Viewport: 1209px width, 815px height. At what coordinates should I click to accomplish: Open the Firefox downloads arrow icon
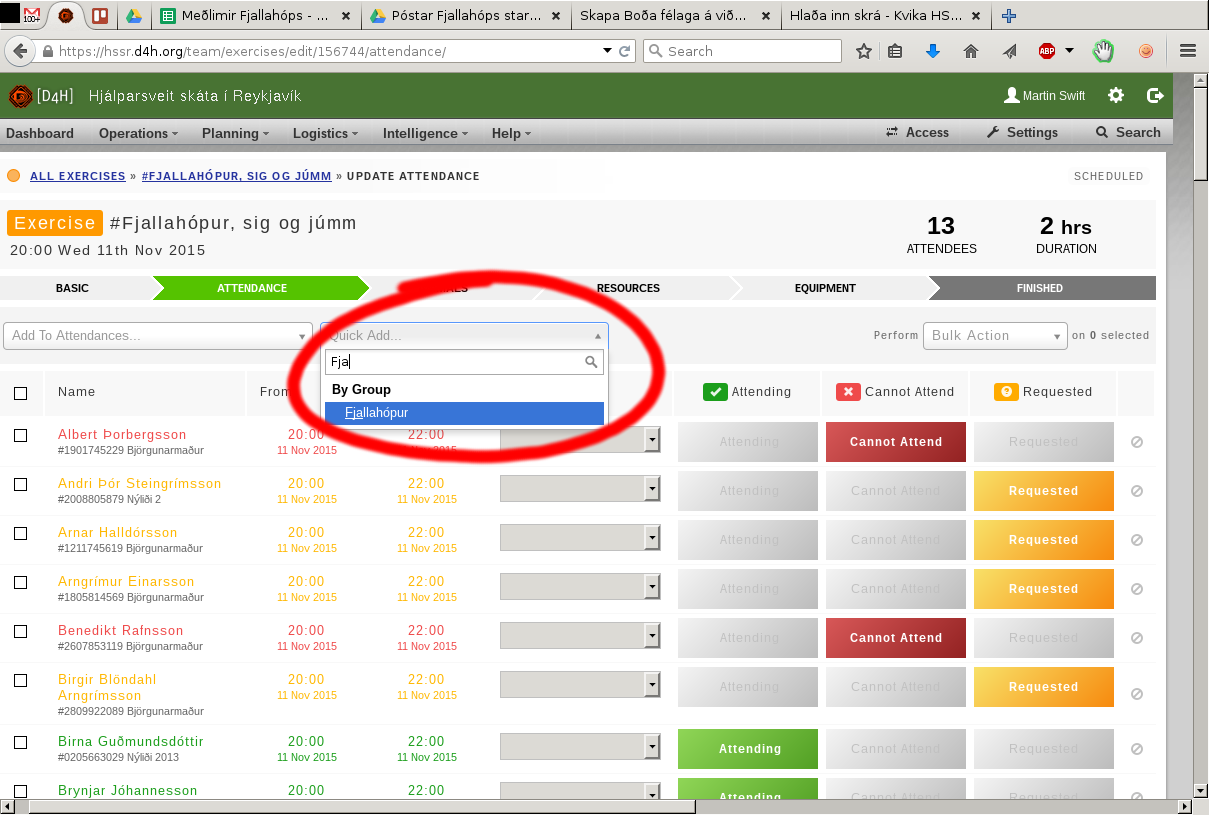pyautogui.click(x=933, y=51)
